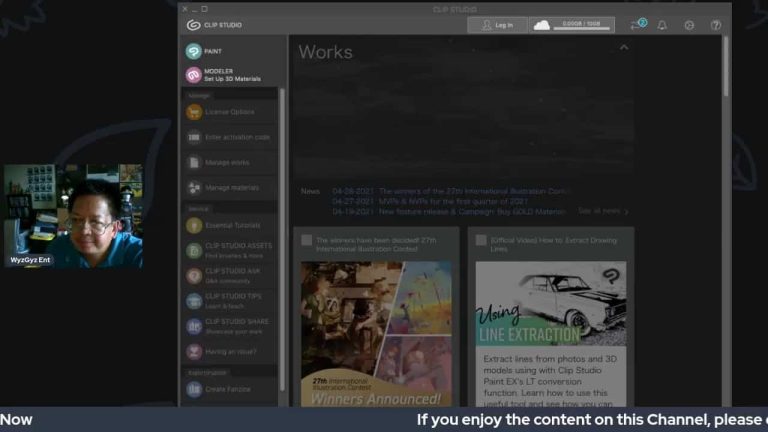
Task: Open the notifications bell icon
Action: (662, 25)
